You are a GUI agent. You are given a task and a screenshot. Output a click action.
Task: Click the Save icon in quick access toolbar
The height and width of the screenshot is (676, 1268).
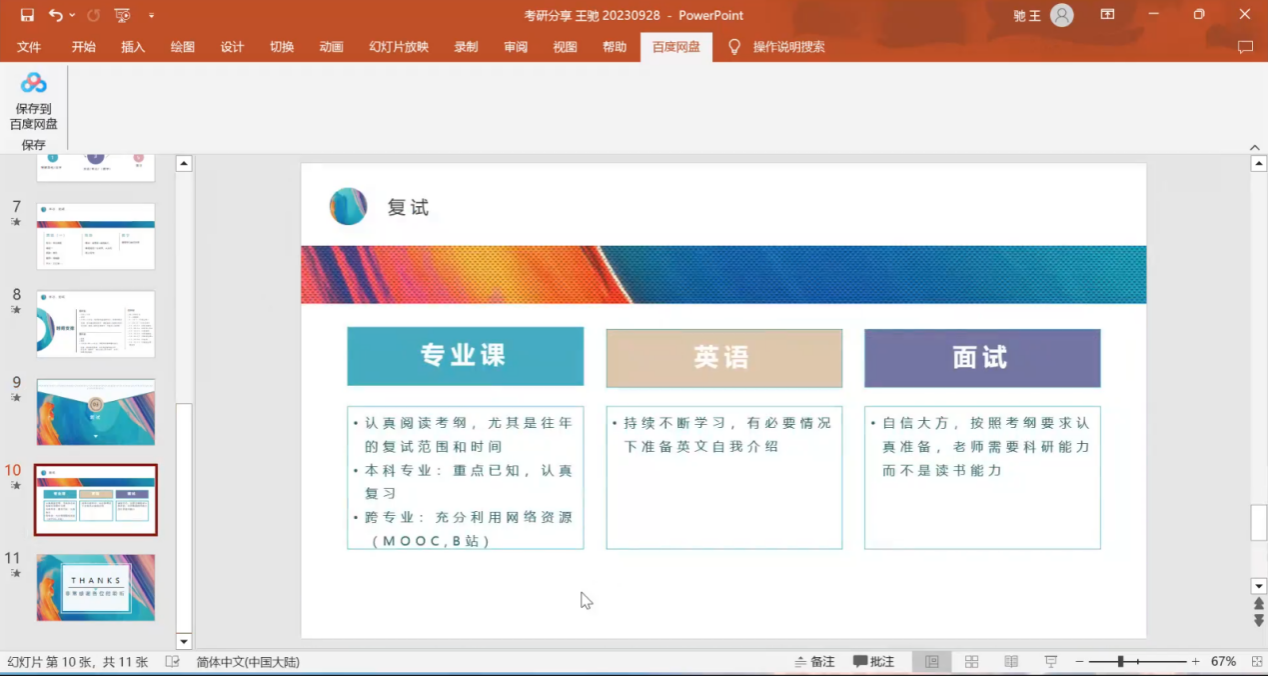pos(27,15)
